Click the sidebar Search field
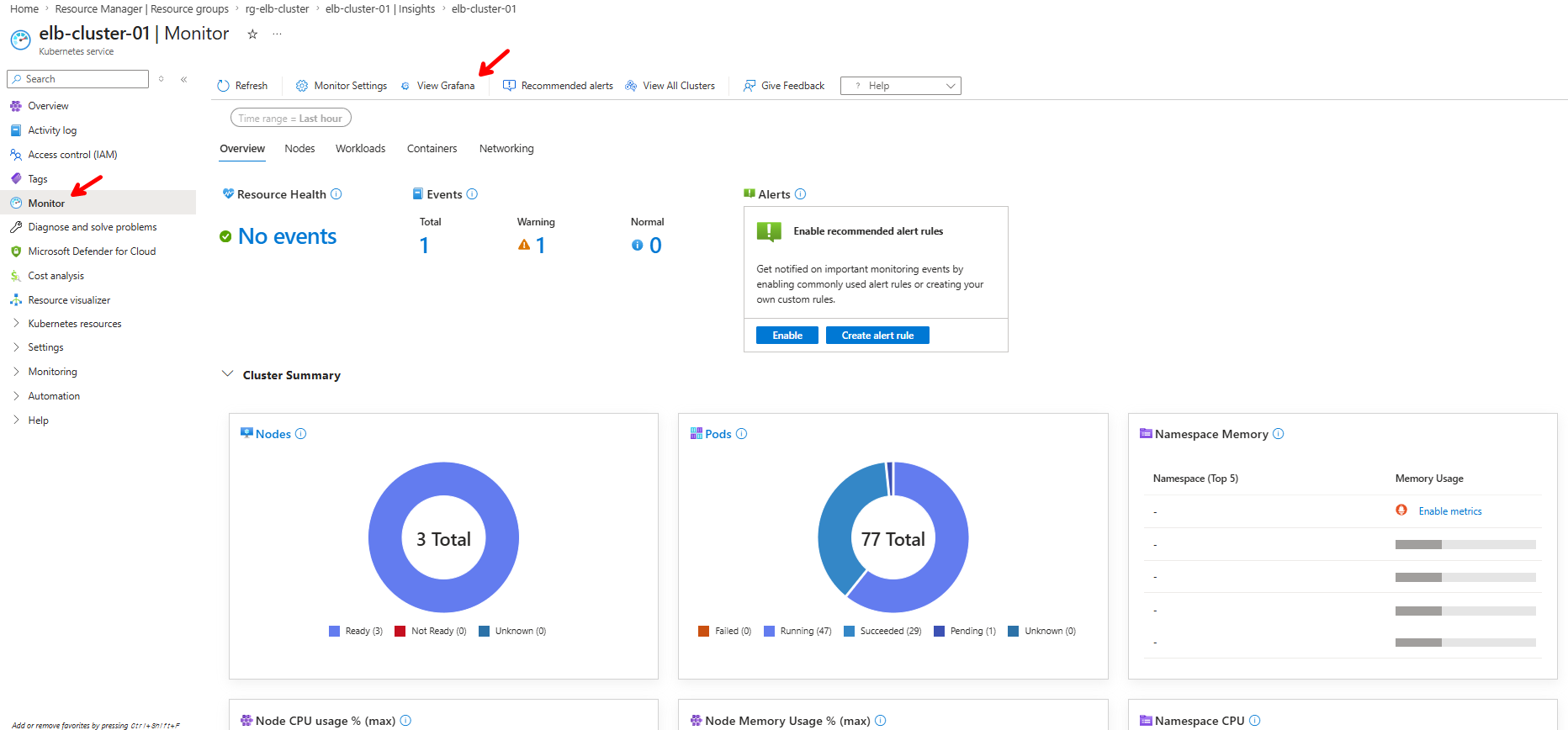This screenshot has height=730, width=1568. (78, 79)
